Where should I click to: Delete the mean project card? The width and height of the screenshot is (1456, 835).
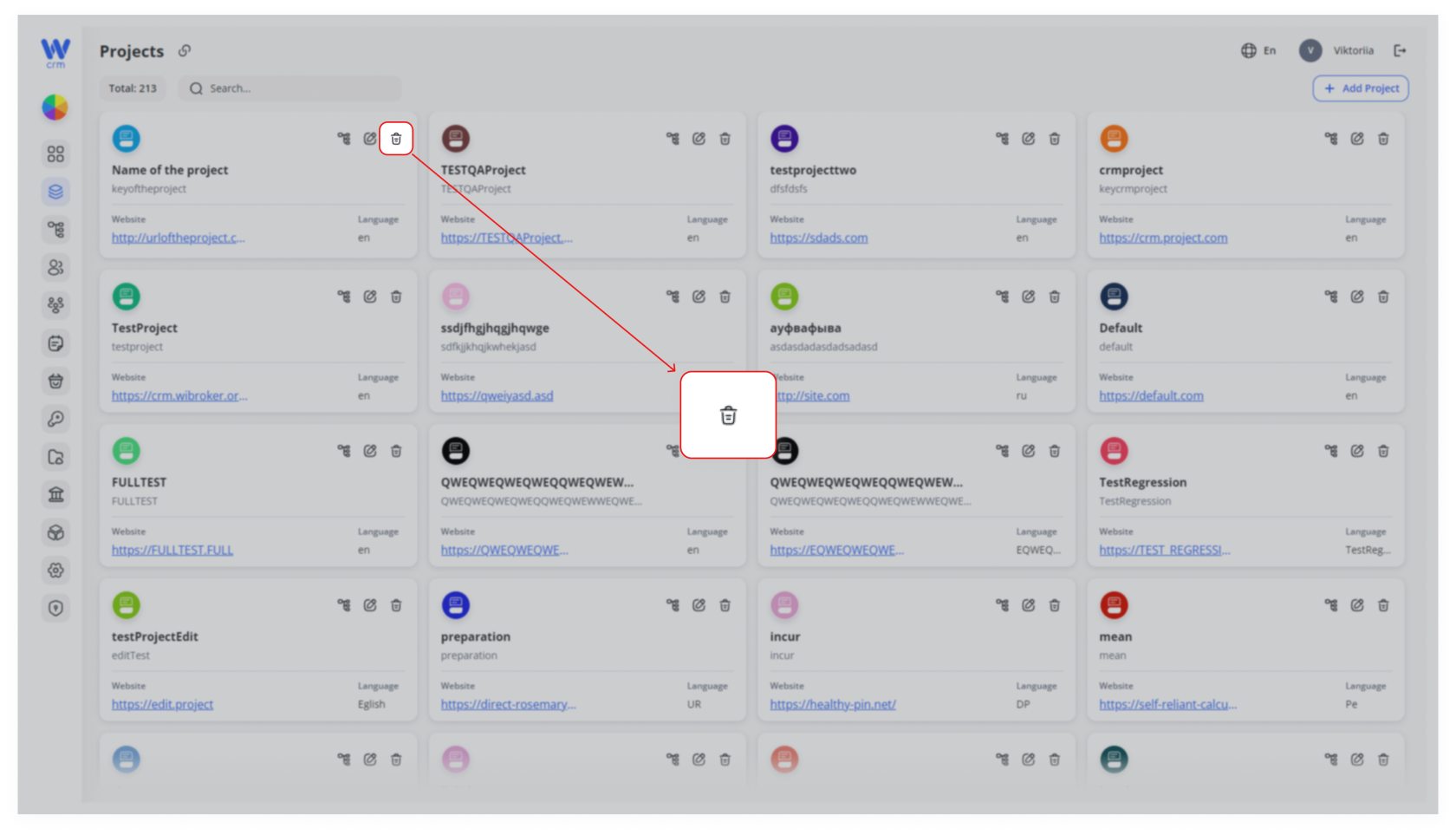click(1383, 605)
